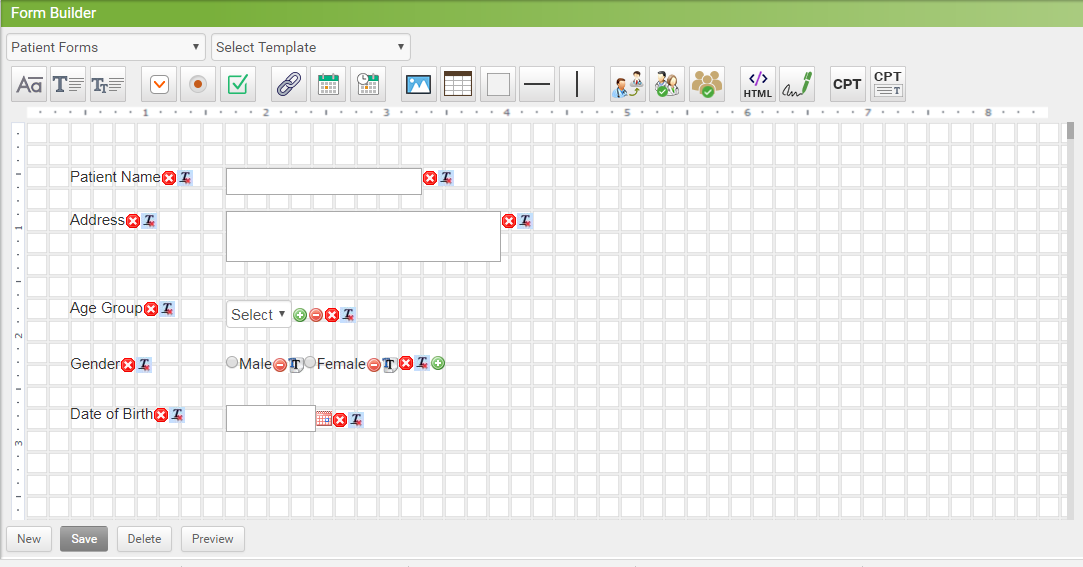
Task: Insert a signature field
Action: [x=797, y=84]
